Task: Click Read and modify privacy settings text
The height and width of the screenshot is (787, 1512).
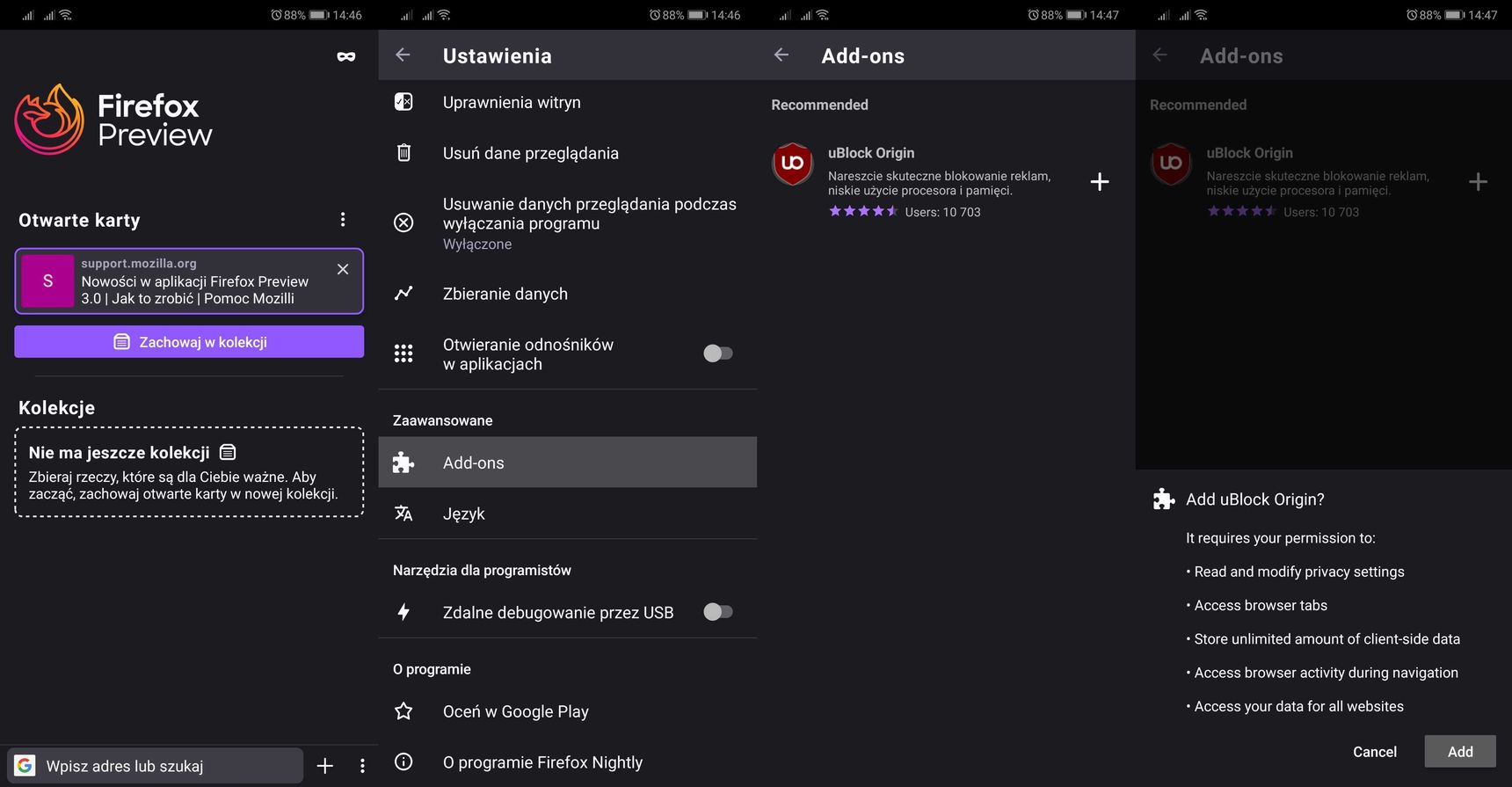Action: [x=1299, y=572]
